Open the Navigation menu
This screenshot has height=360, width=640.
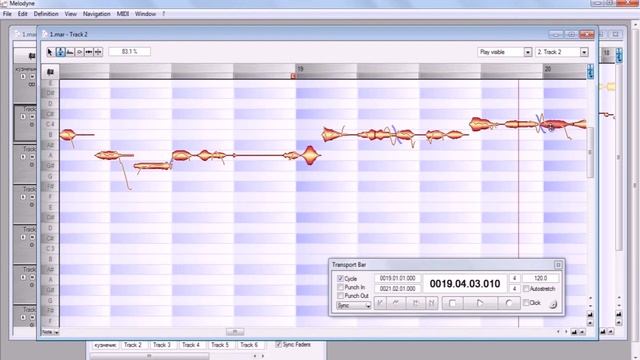pyautogui.click(x=96, y=14)
